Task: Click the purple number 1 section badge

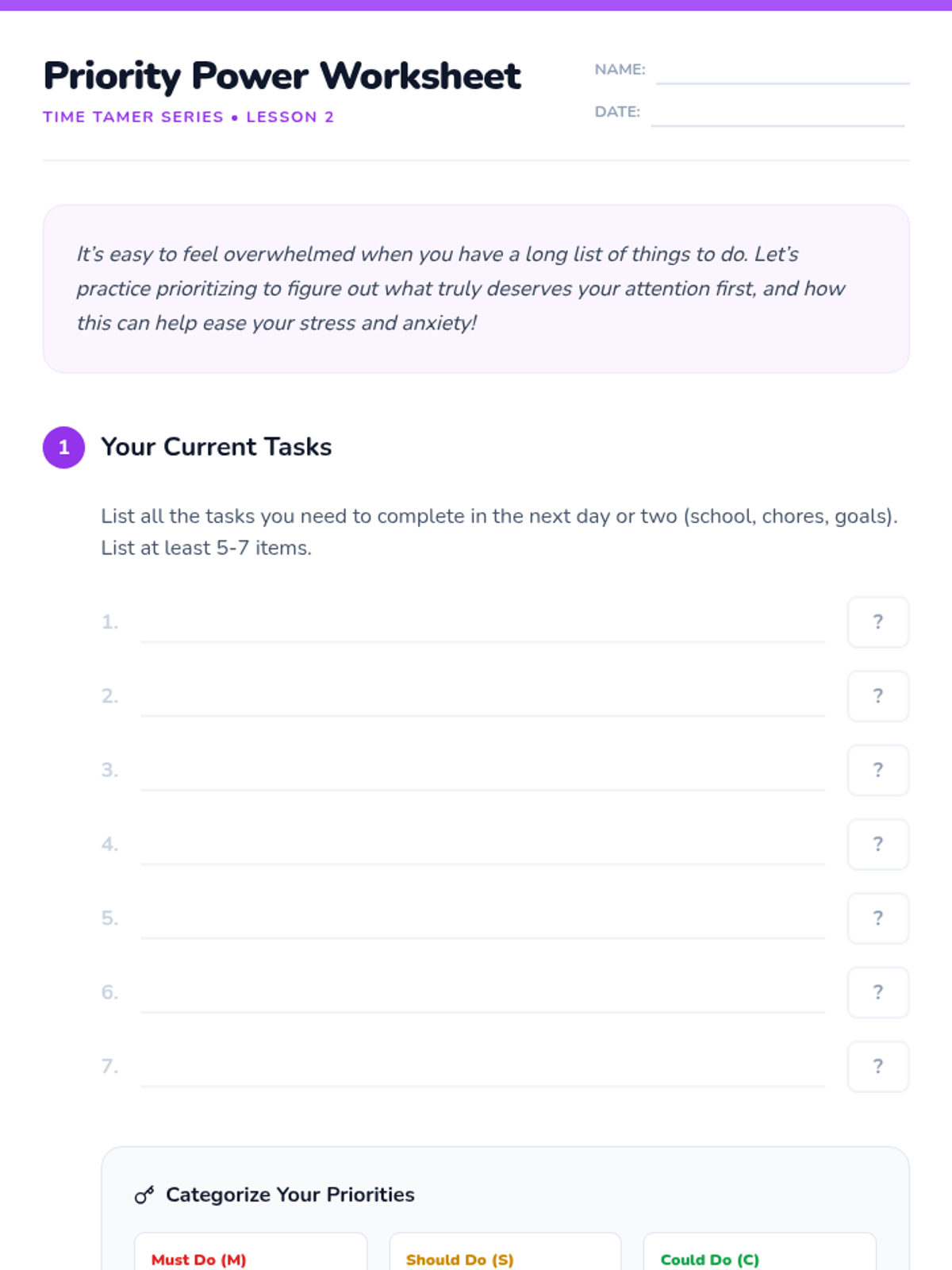Action: [63, 448]
